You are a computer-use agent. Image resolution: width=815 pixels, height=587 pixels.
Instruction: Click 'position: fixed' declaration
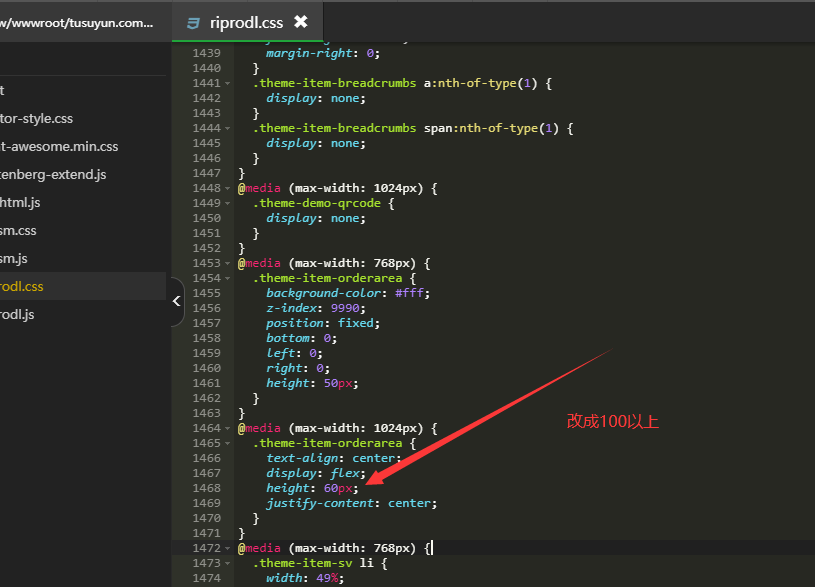[x=323, y=323]
